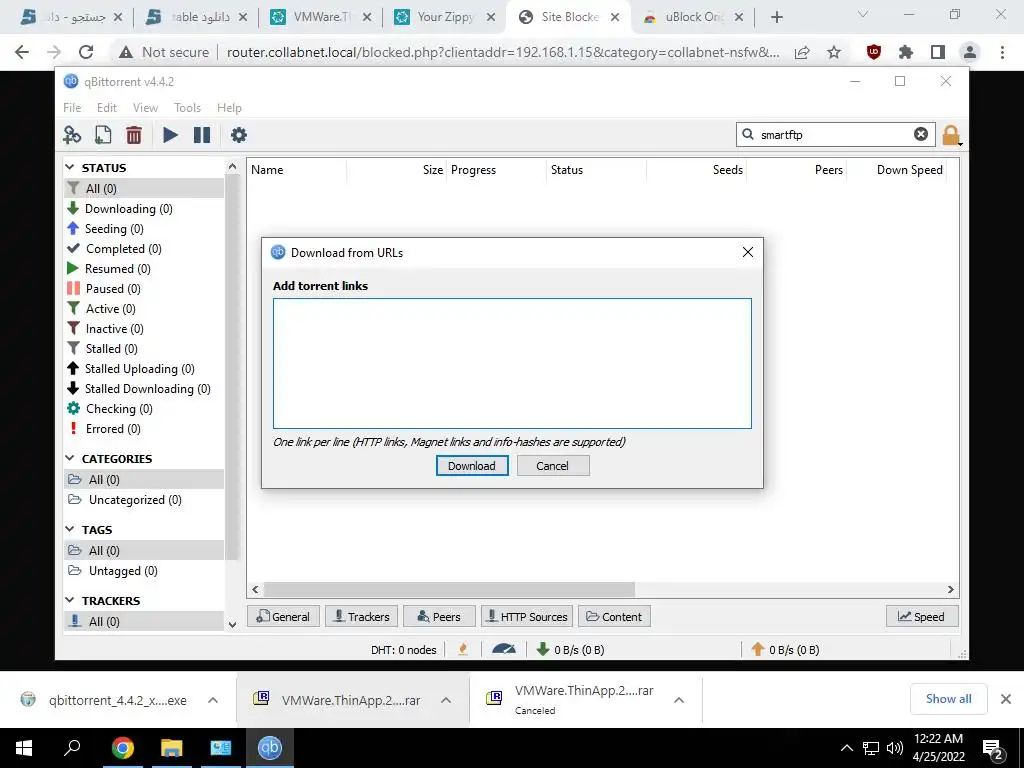Click Show all downloads
The width and height of the screenshot is (1024, 768).
[x=948, y=699]
